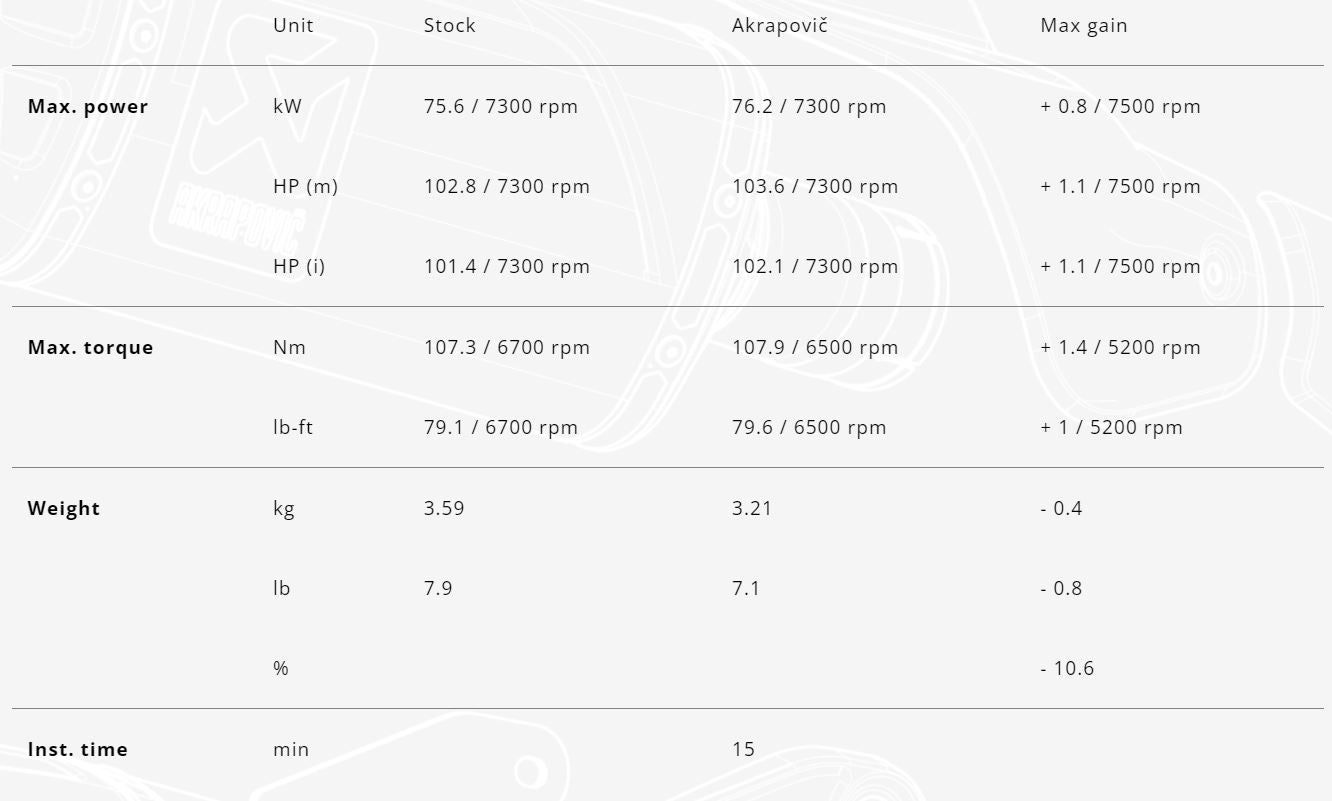Select the Max. power row label
1332x801 pixels.
click(88, 107)
